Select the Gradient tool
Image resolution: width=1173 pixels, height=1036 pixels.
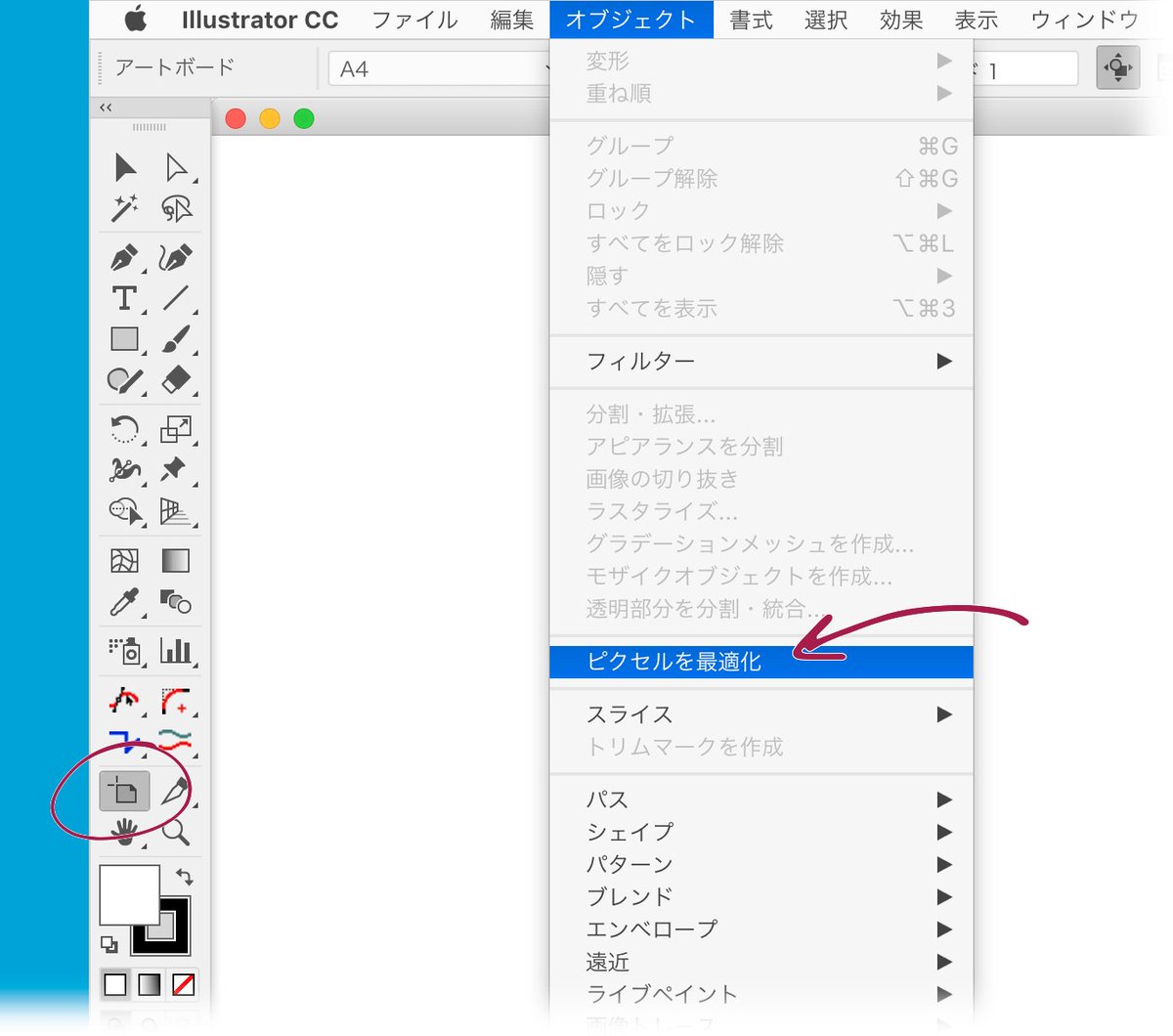coord(176,561)
